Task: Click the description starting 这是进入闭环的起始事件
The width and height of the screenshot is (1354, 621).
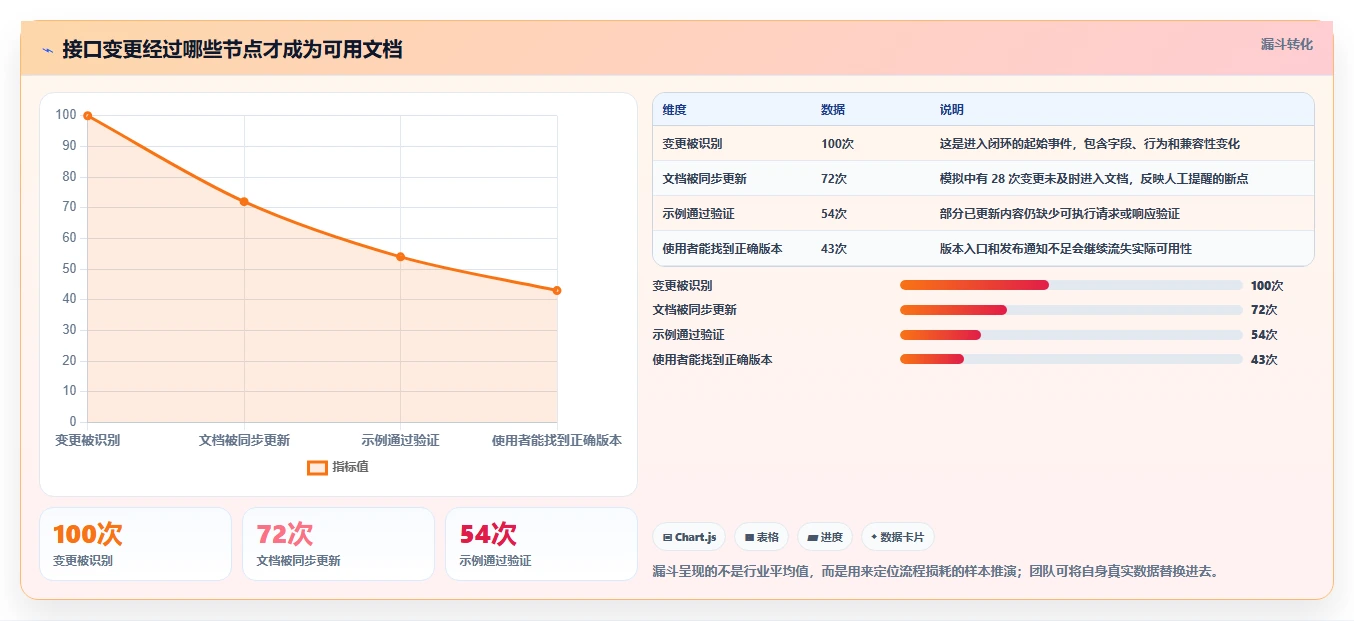Action: point(1089,144)
